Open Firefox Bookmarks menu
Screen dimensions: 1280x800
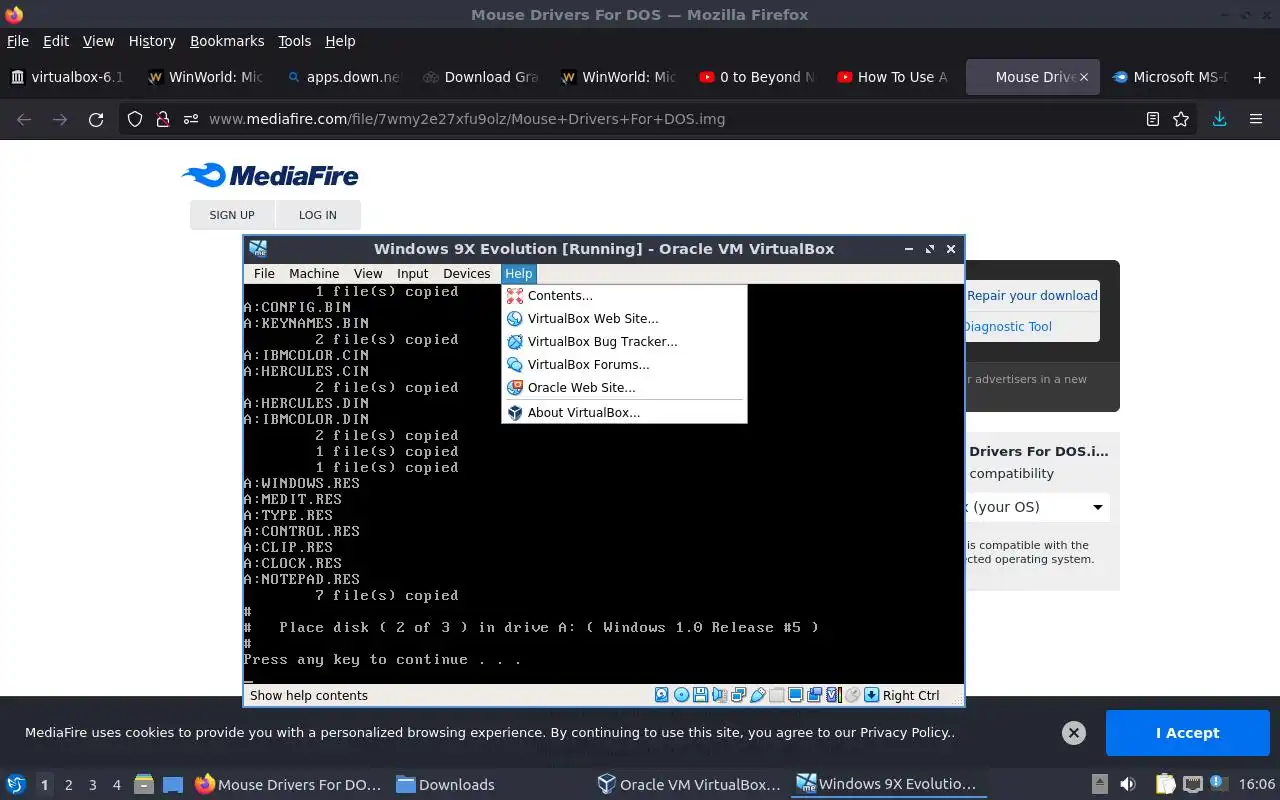[227, 41]
